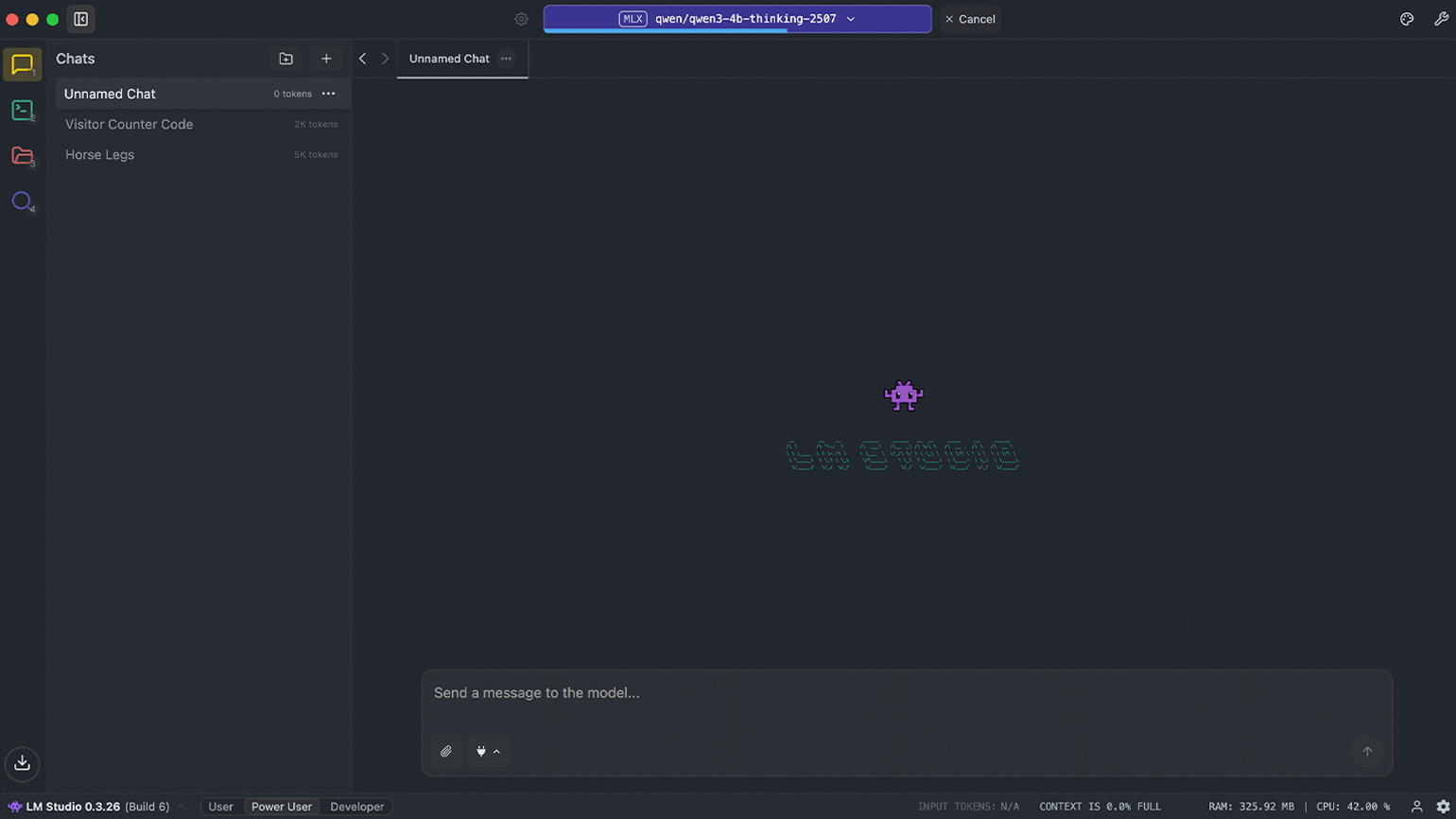The image size is (1456, 819).
Task: Open the Visitor Counter Code chat
Action: click(130, 124)
